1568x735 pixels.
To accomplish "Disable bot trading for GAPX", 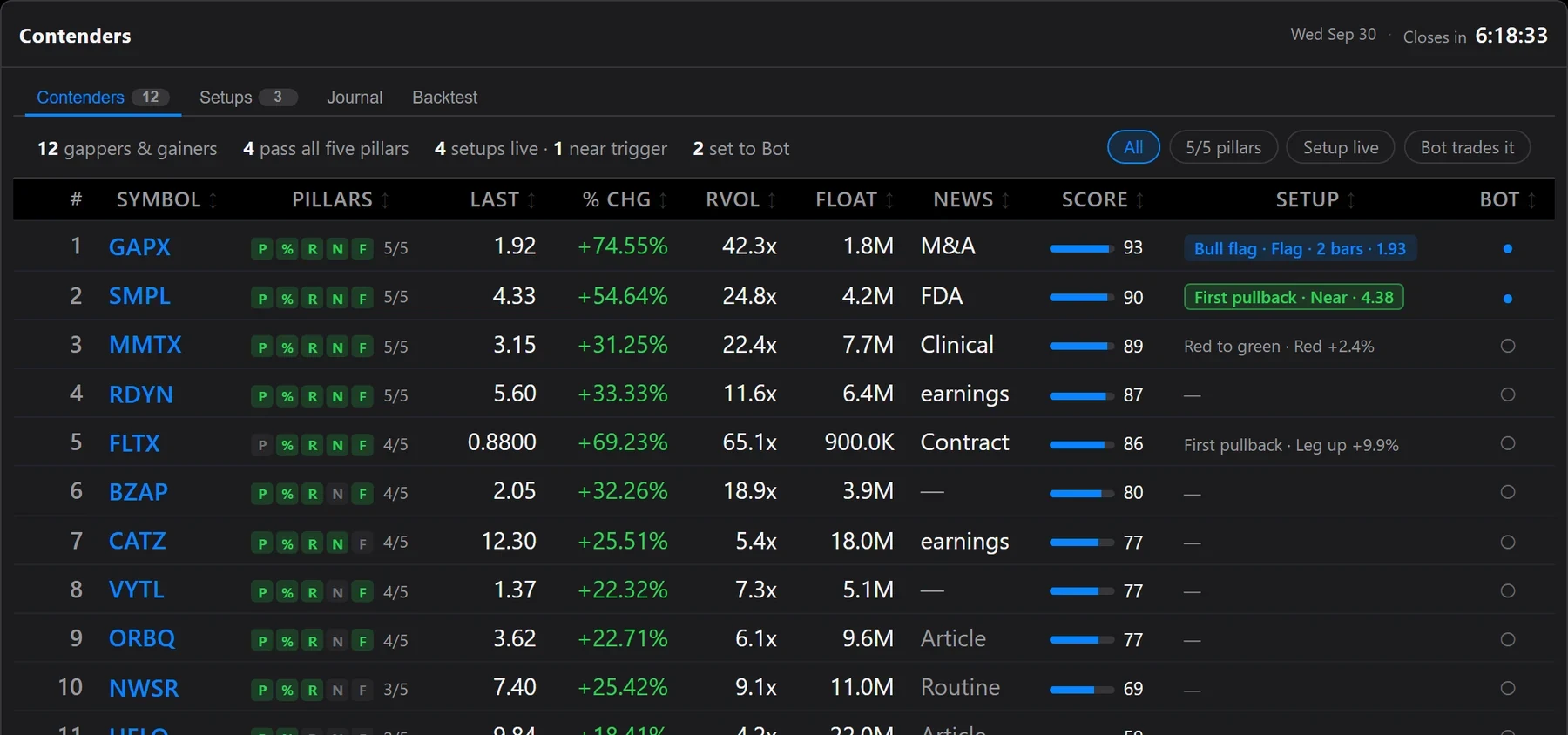I will tap(1508, 248).
